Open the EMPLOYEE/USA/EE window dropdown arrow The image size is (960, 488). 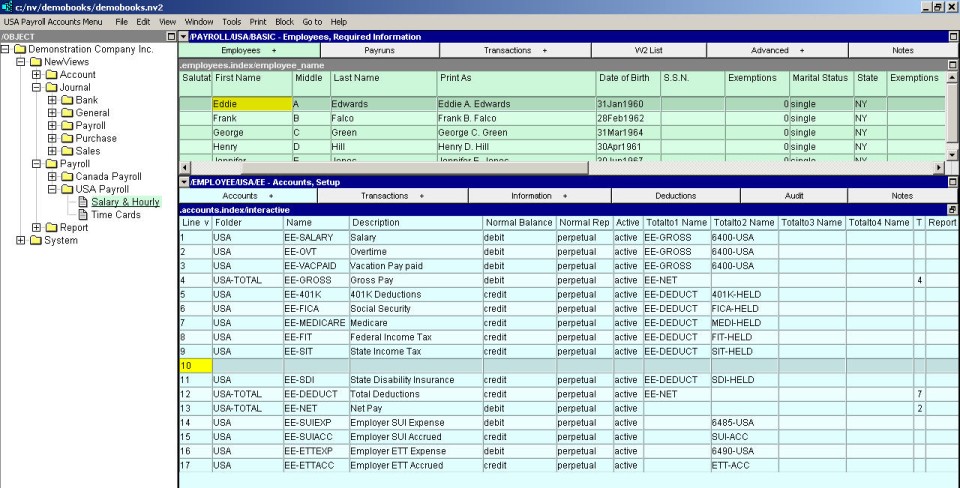click(183, 181)
